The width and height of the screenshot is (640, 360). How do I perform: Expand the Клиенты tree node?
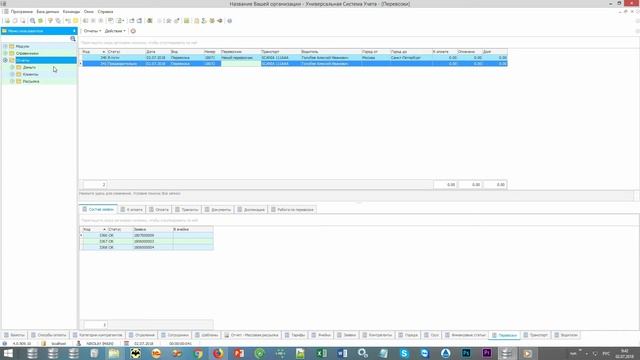tap(12, 74)
